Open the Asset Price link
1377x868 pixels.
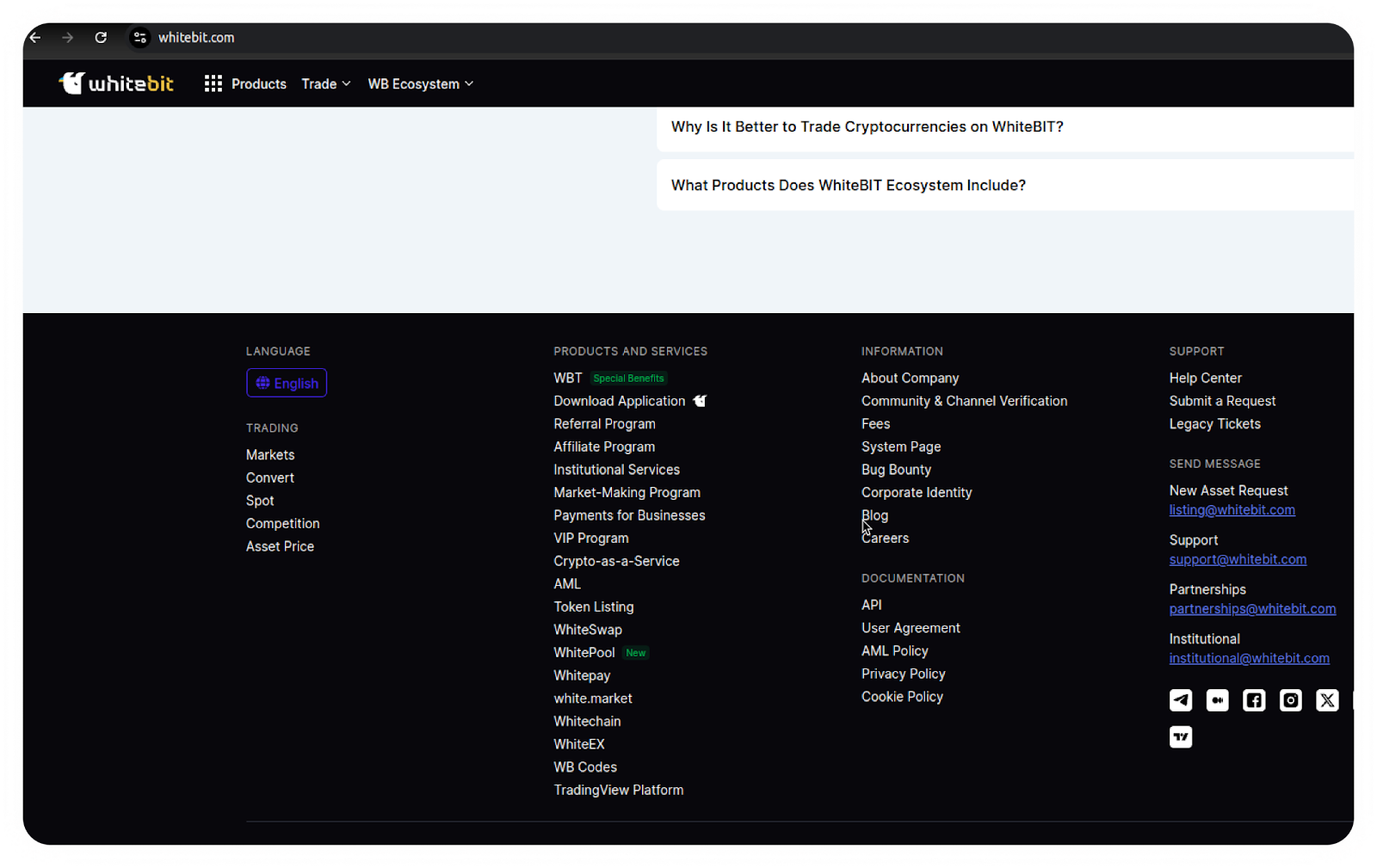281,546
